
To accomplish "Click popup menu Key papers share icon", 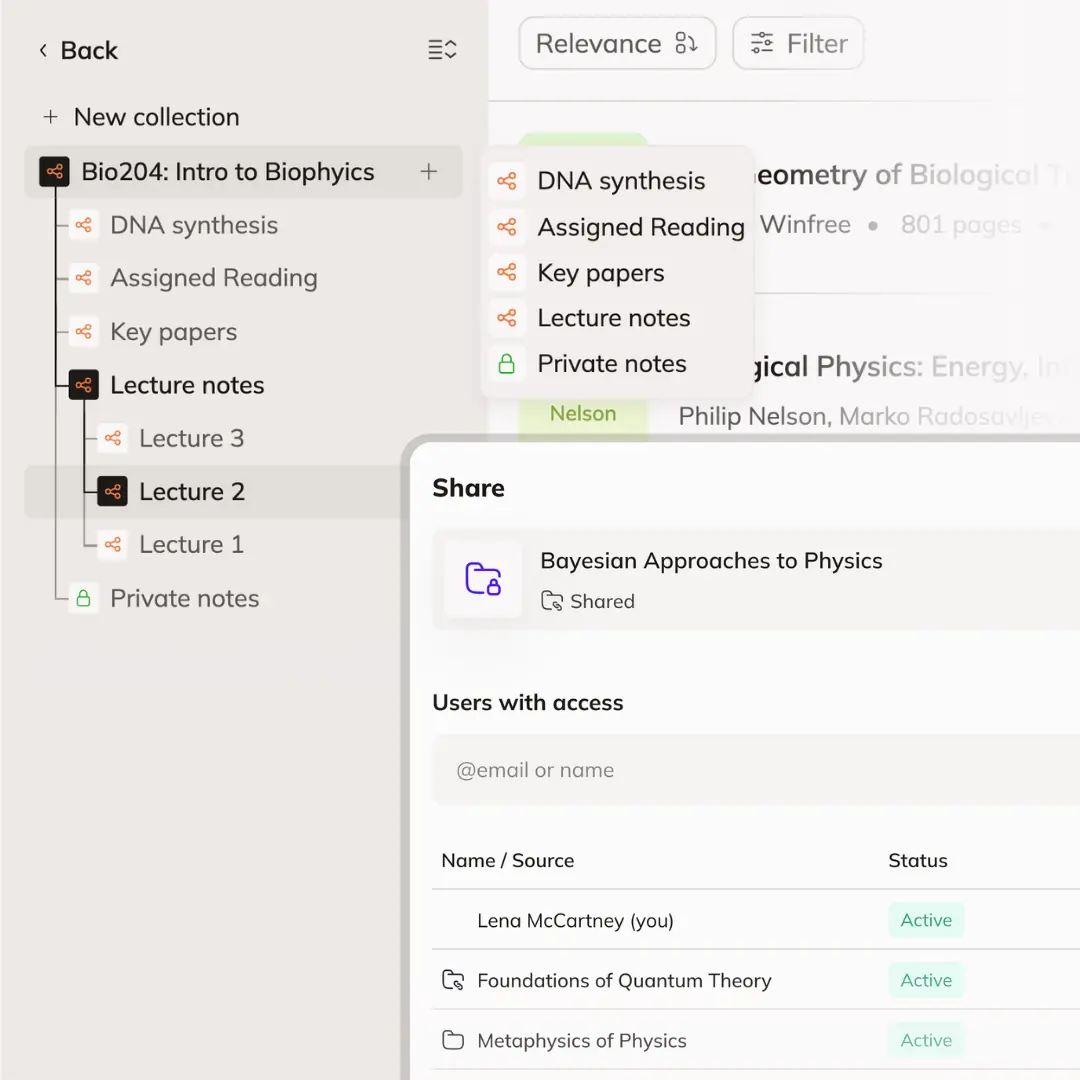I will point(507,272).
